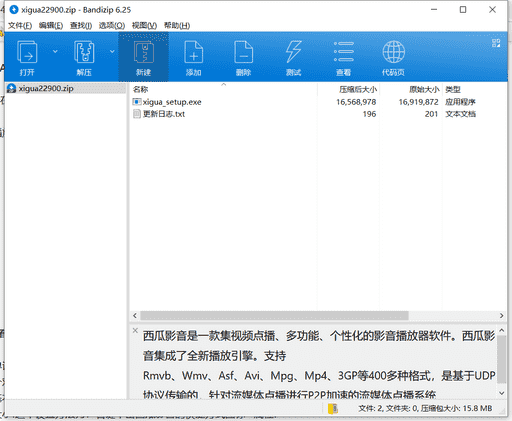
Task: Click the 查看 (View) list icon
Action: tap(343, 57)
